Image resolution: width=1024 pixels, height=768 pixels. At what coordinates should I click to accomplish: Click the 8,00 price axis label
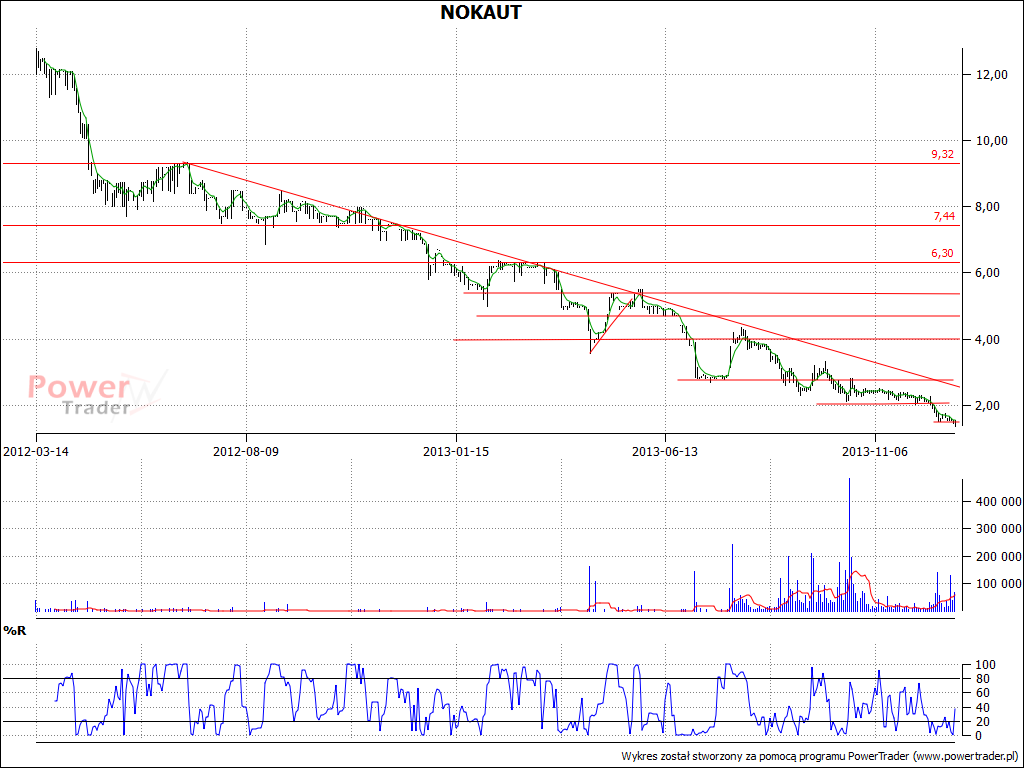click(985, 207)
